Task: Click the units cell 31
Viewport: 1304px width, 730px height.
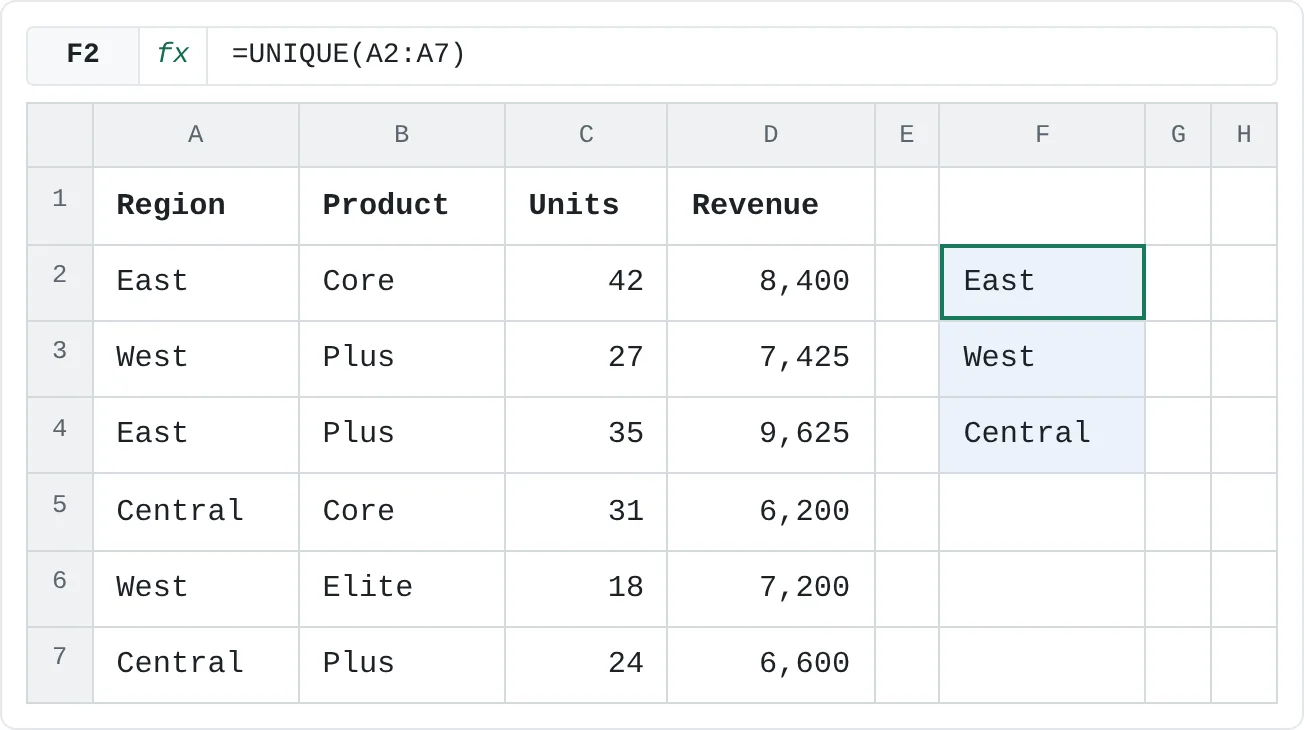Action: (586, 512)
